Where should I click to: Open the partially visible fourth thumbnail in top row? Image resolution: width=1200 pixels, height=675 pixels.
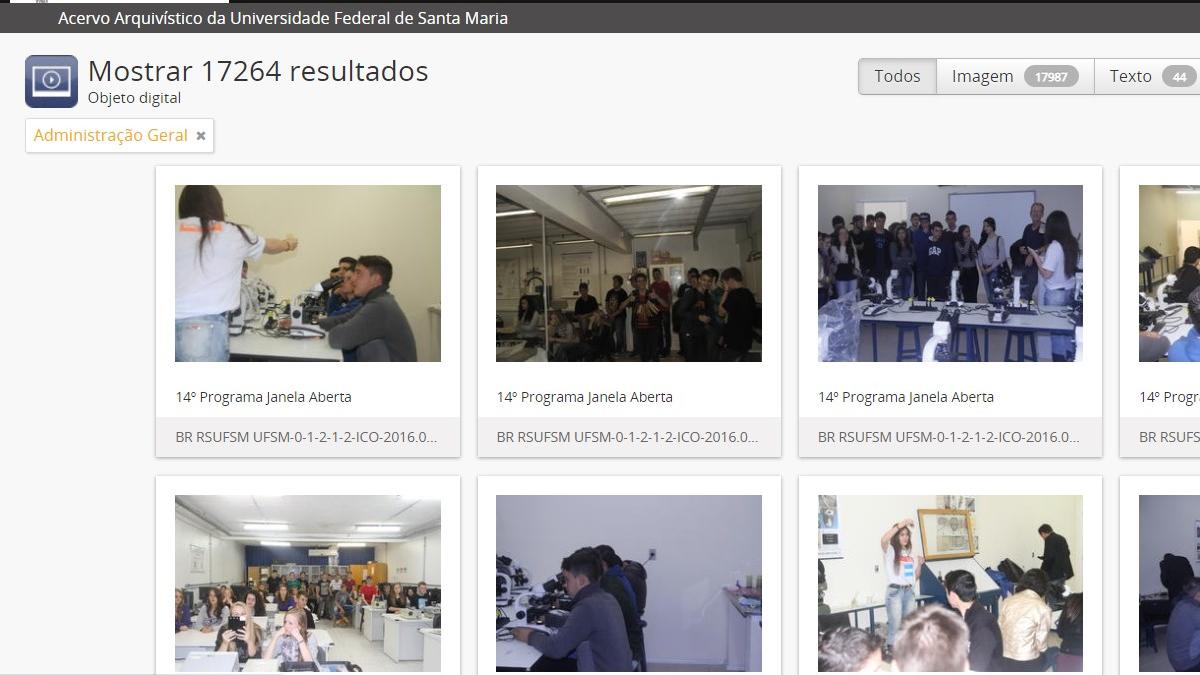tap(1169, 273)
